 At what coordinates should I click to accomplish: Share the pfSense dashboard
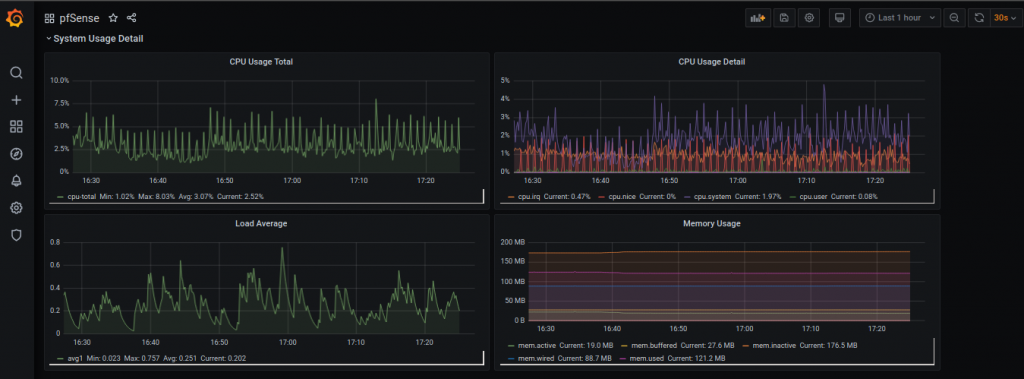point(131,18)
